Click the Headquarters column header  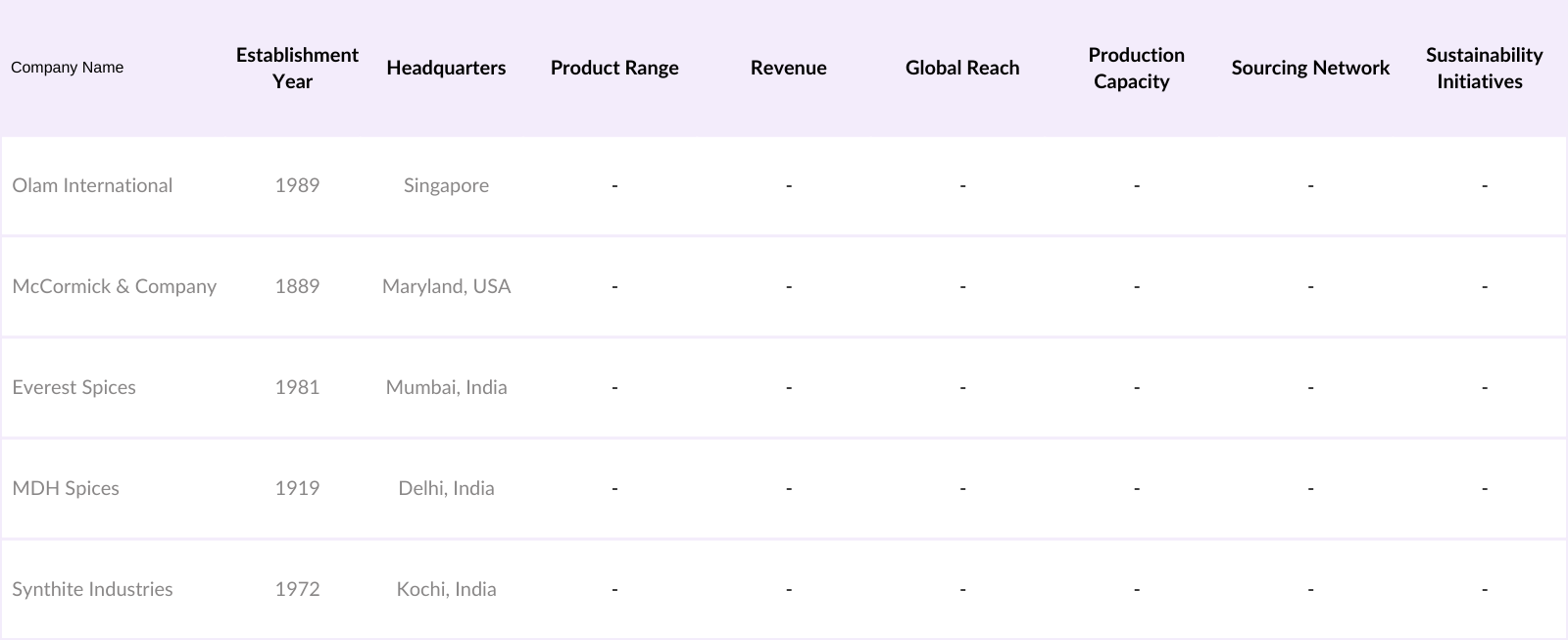[446, 68]
